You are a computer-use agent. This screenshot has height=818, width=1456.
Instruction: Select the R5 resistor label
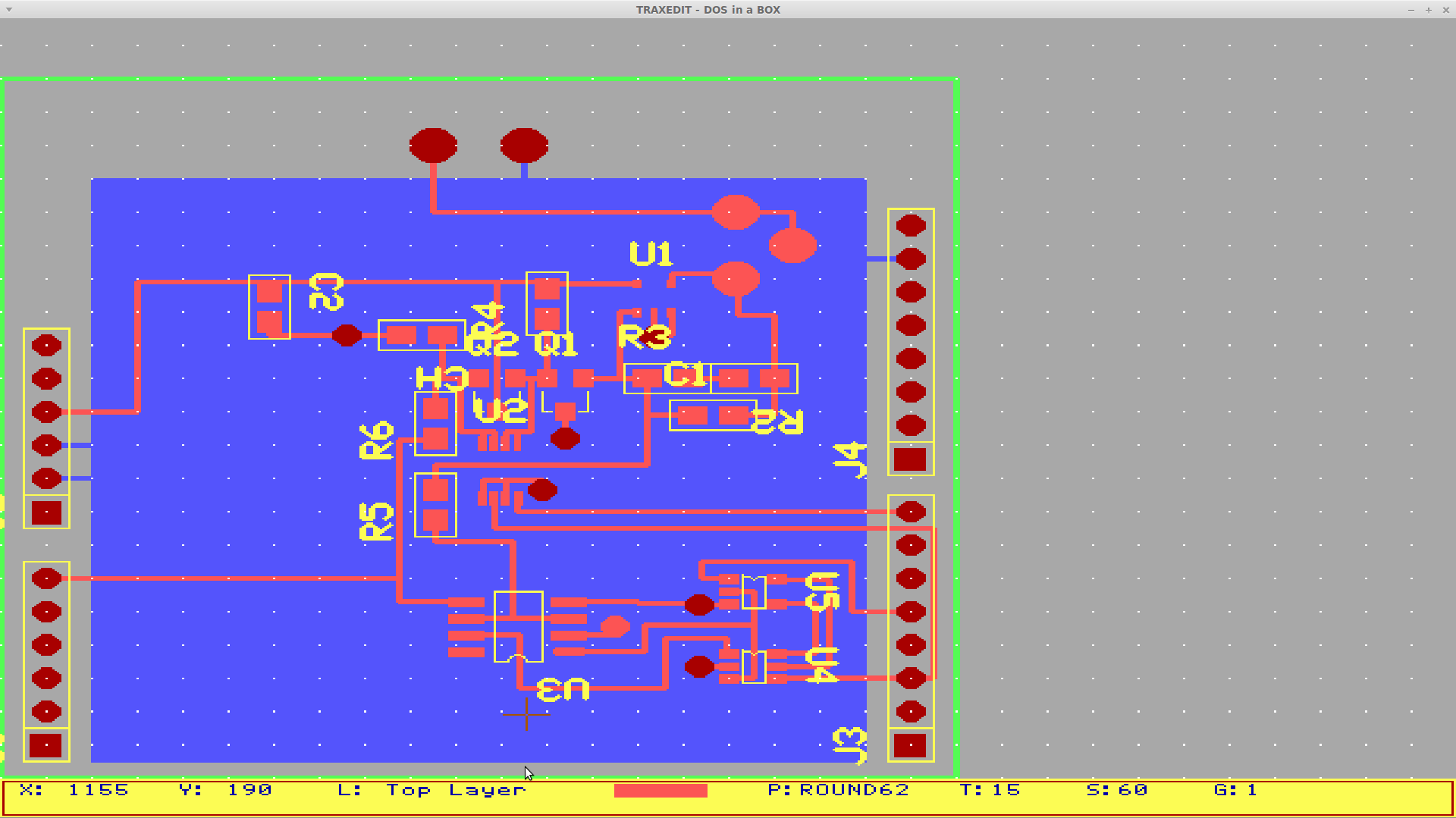pyautogui.click(x=376, y=521)
